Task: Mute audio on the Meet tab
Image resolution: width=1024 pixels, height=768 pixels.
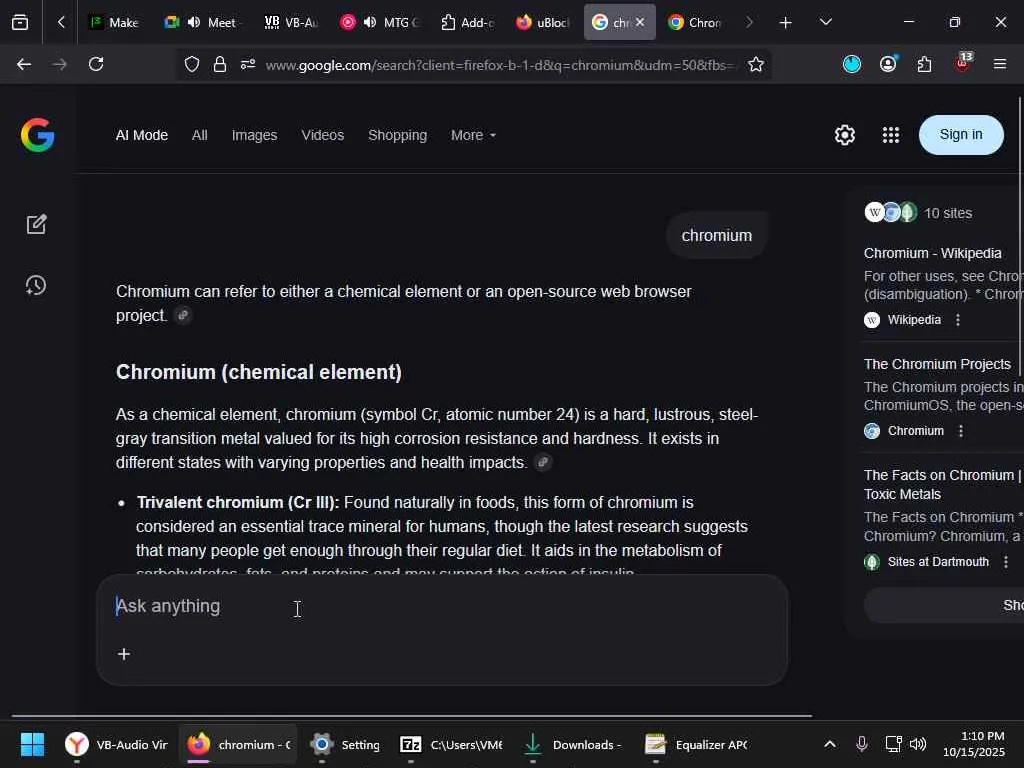Action: tap(194, 22)
